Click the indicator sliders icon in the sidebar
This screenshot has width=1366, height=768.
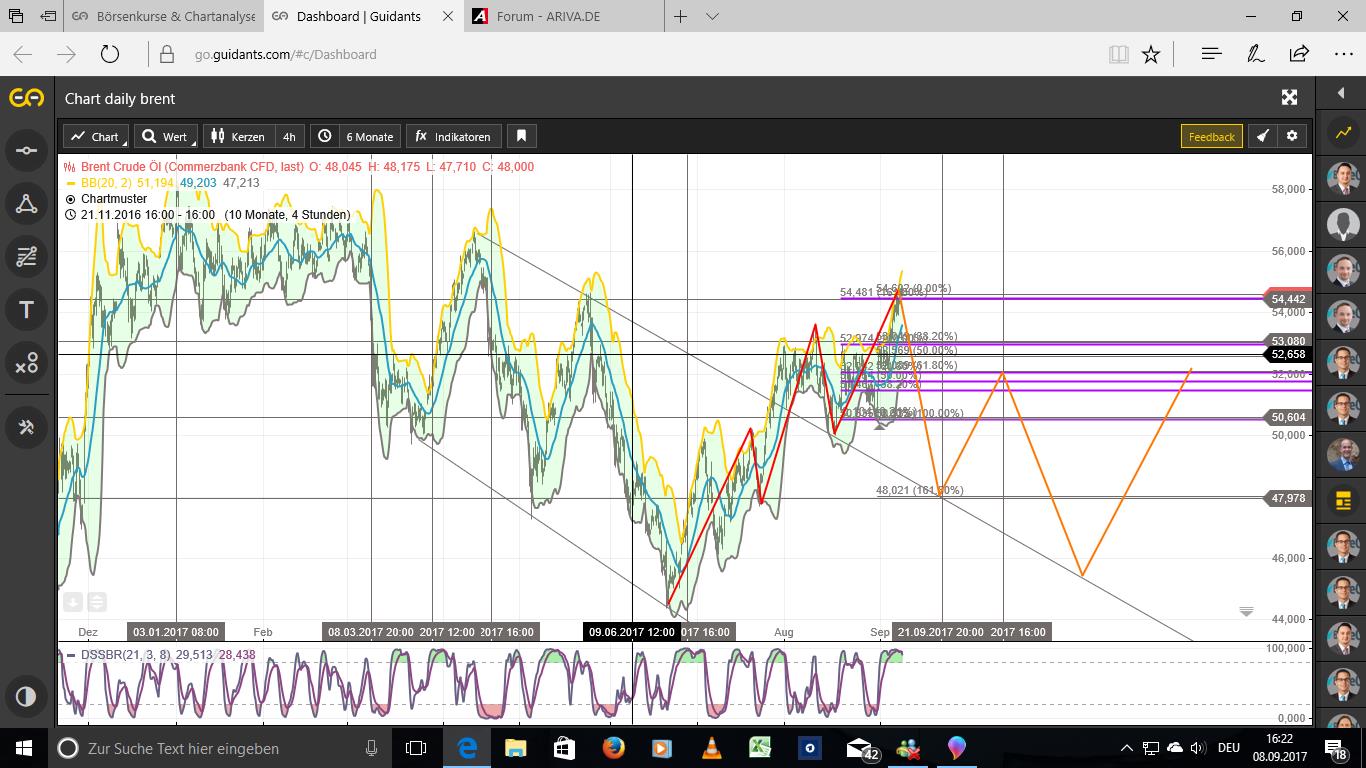26,256
